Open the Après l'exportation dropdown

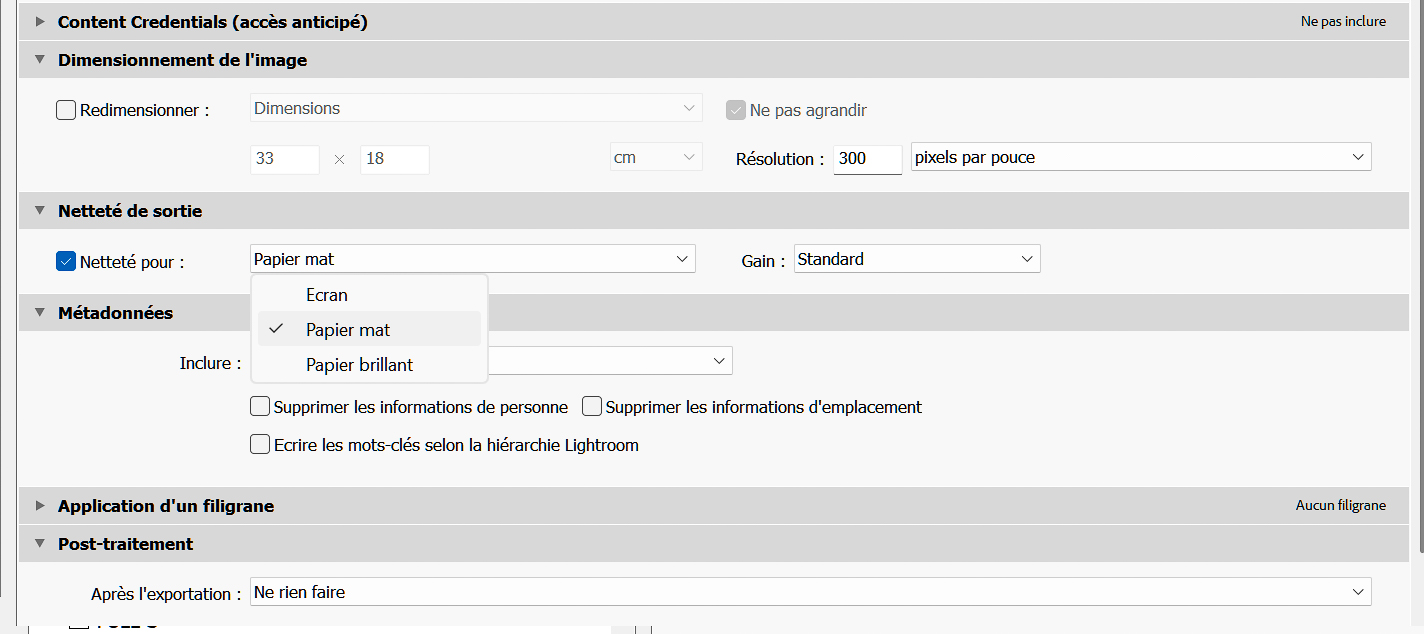click(x=810, y=592)
